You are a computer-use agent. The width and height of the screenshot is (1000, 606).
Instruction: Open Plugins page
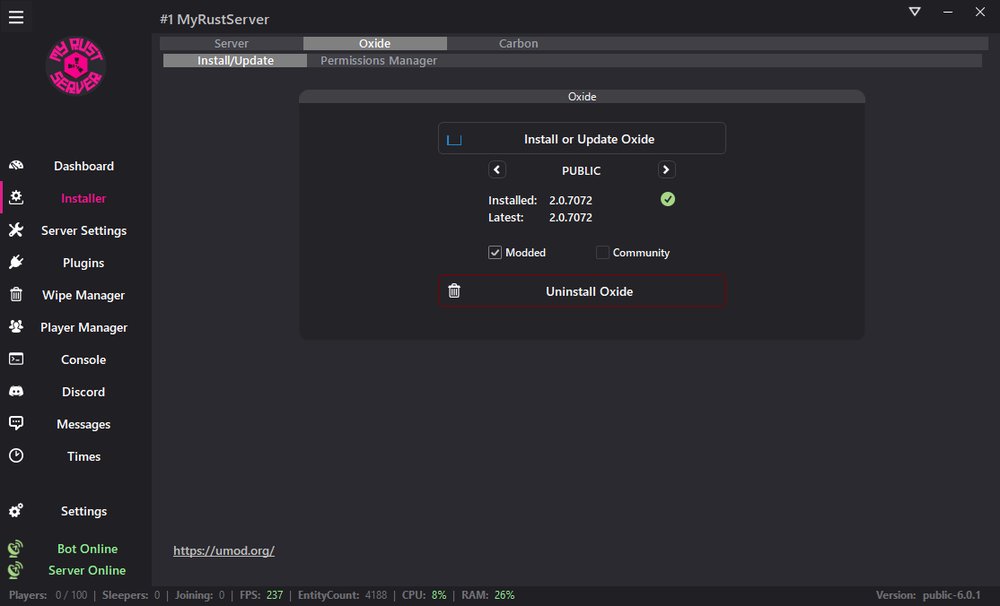[84, 263]
